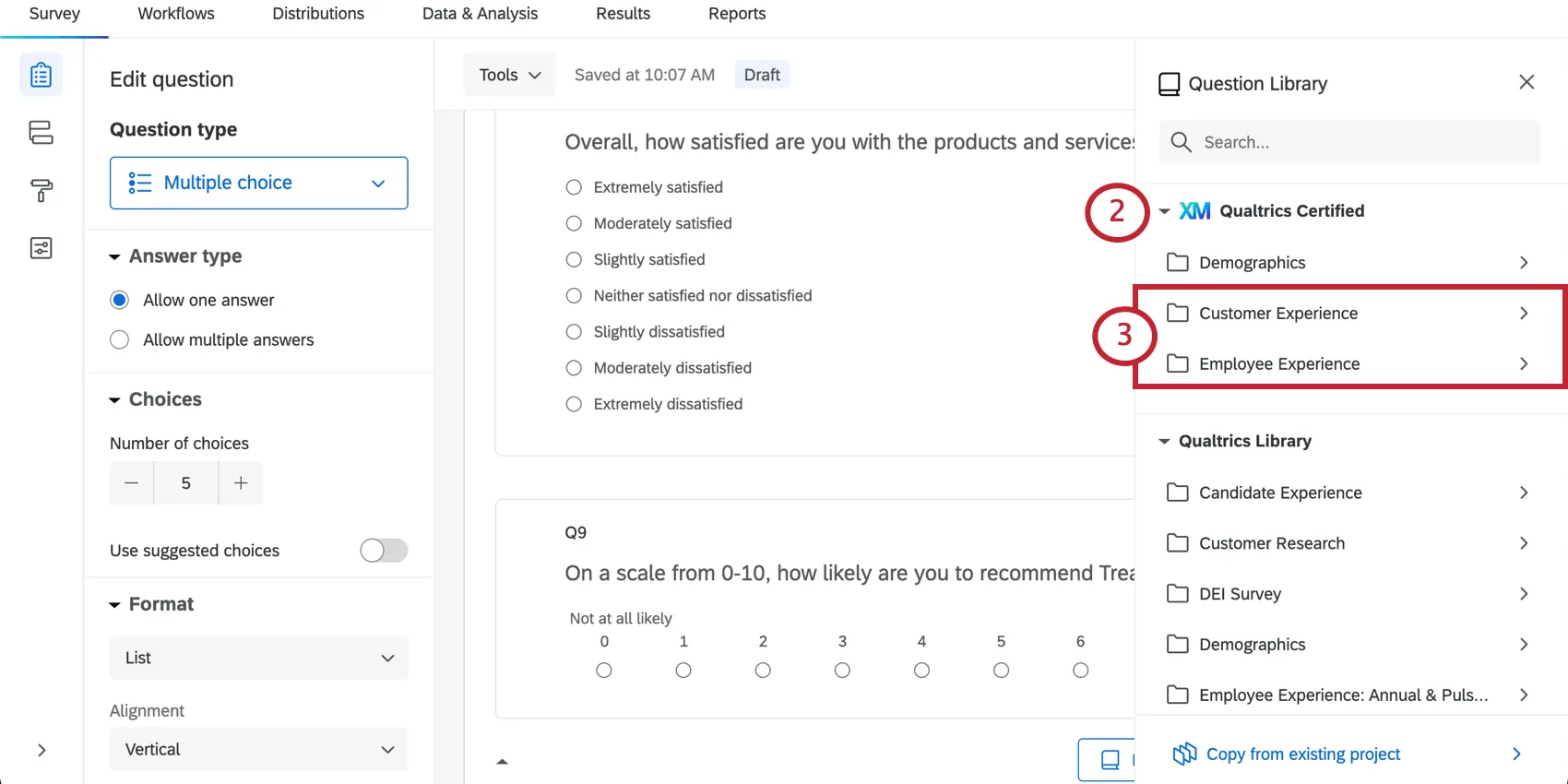Screen dimensions: 1568x784
Task: Enable the Use suggested choices toggle
Action: tap(384, 551)
